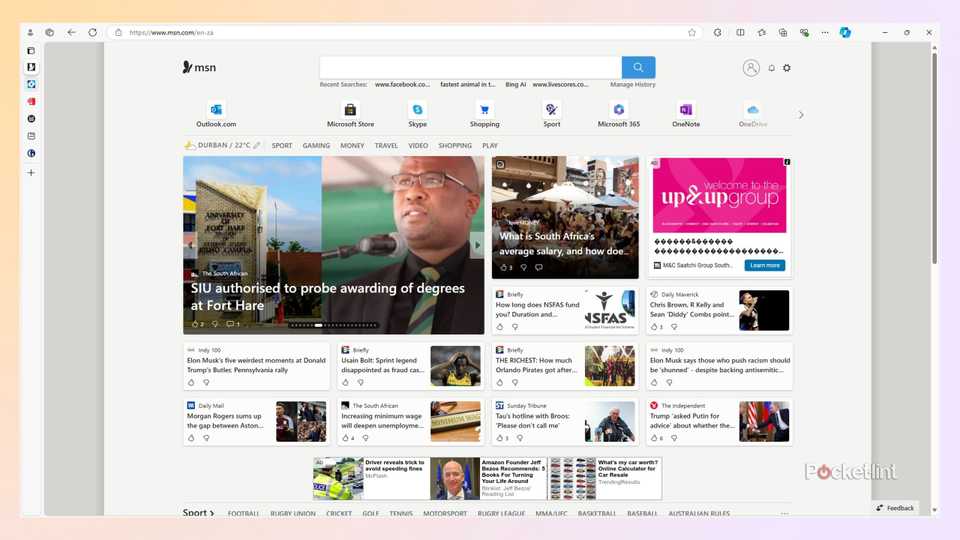Viewport: 960px width, 540px height.
Task: Click the Learn more ad button
Action: (765, 265)
